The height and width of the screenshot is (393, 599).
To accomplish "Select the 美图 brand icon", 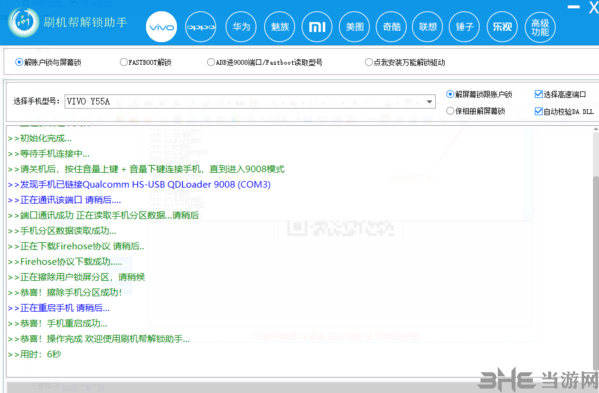I will point(355,27).
